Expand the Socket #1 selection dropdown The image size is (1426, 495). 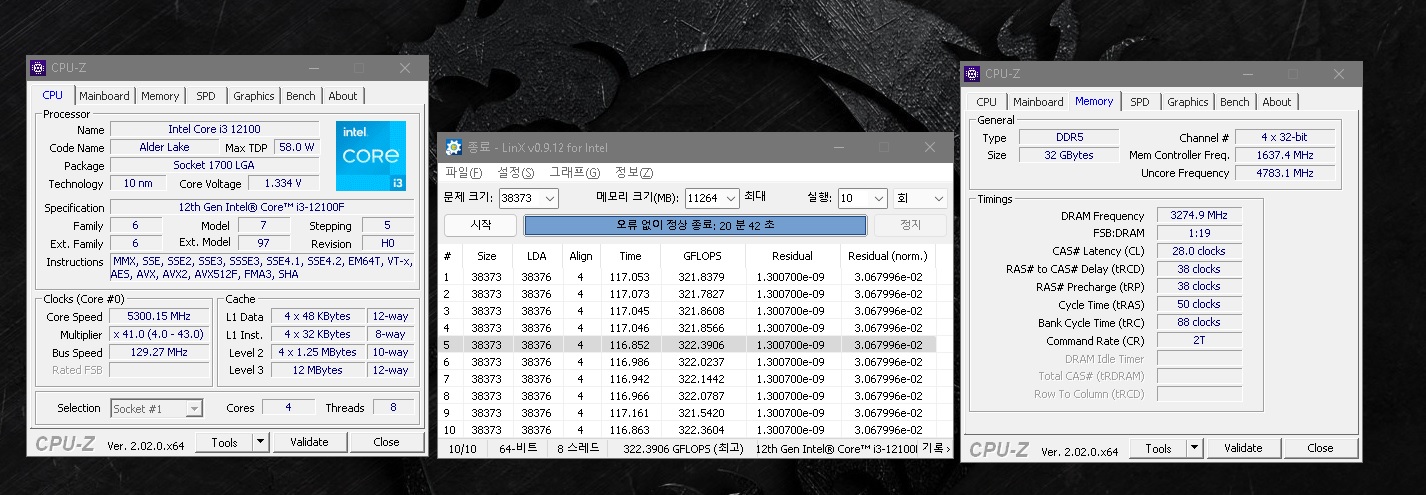[195, 408]
